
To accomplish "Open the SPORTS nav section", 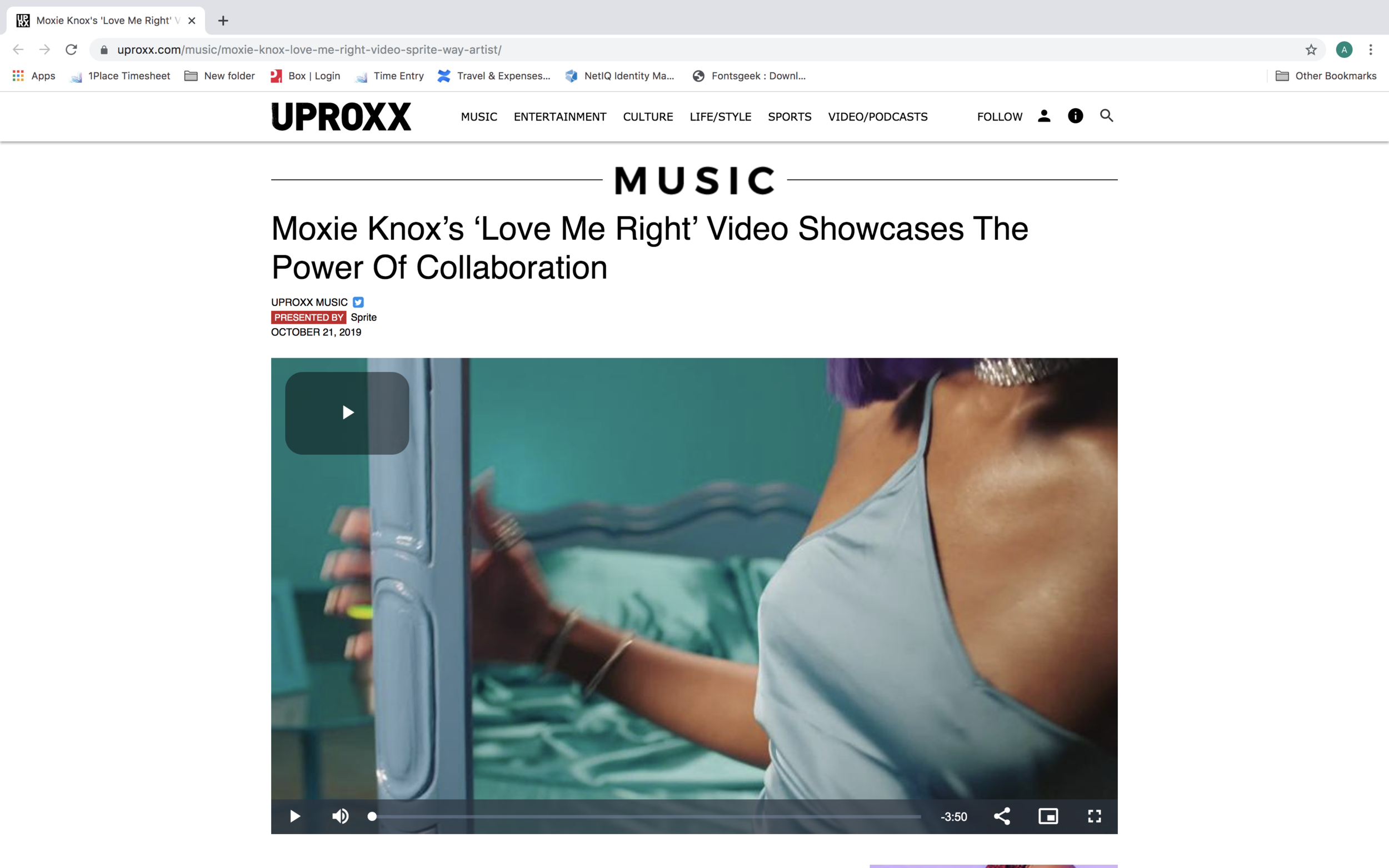I will [x=790, y=117].
